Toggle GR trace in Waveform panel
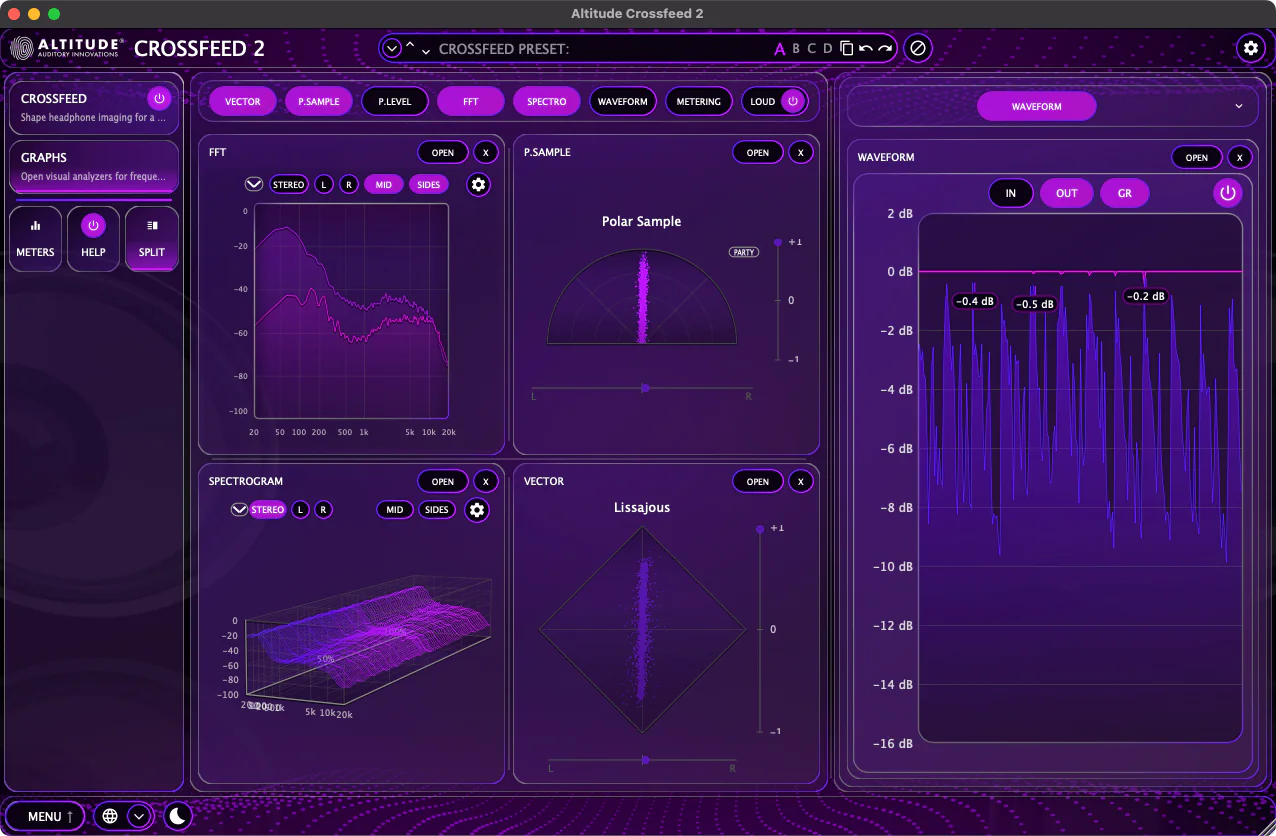 1125,193
